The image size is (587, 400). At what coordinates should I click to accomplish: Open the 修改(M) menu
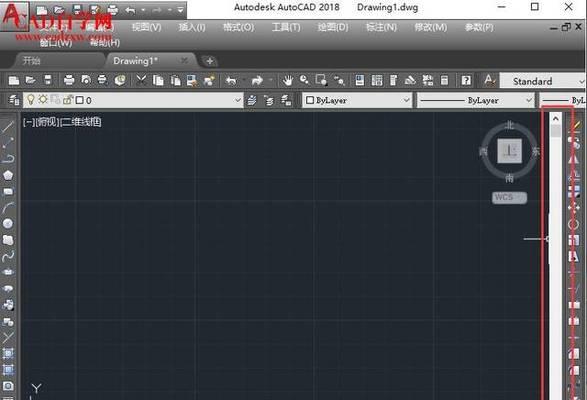pos(431,27)
